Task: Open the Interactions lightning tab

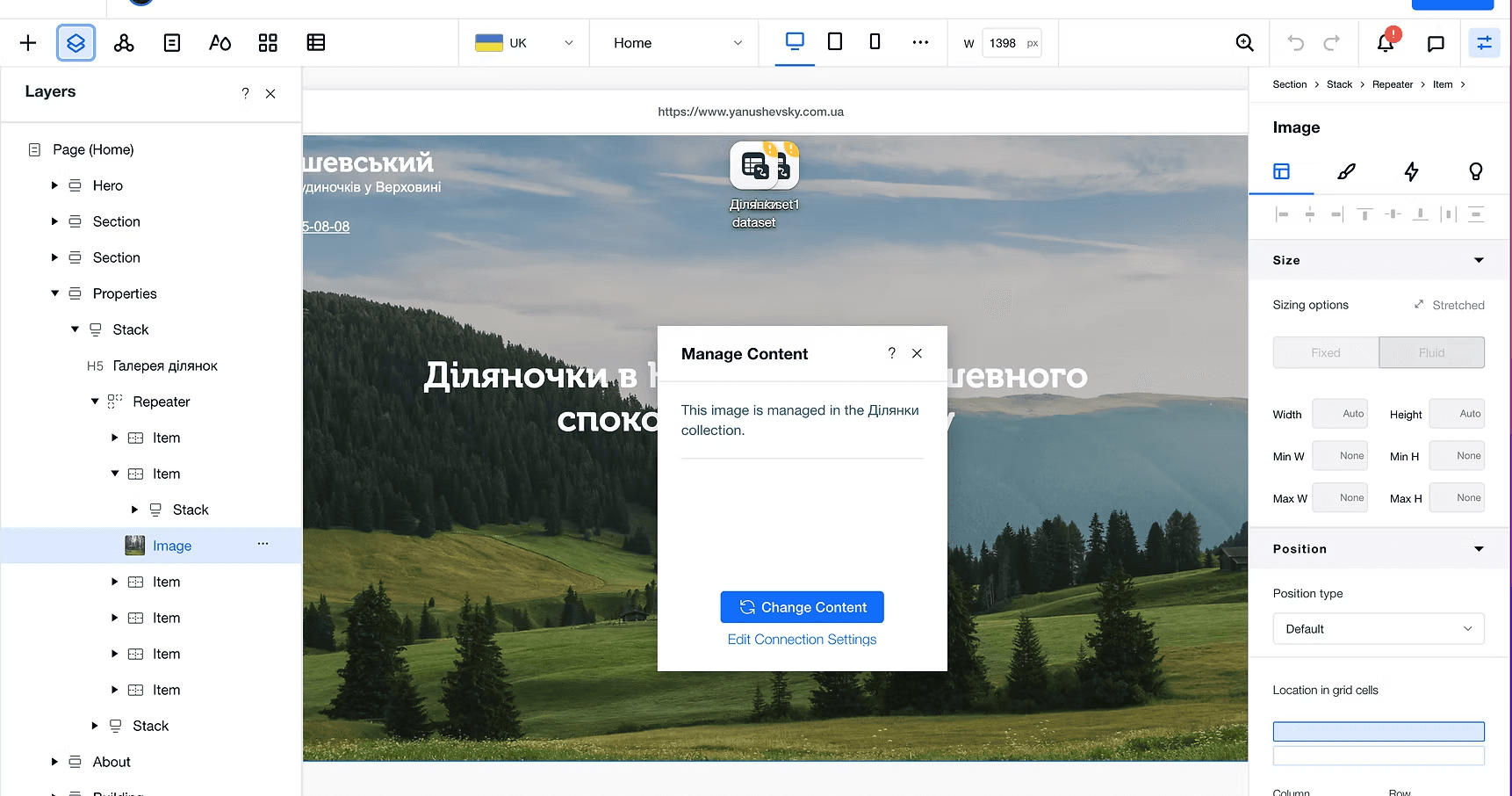Action: click(1411, 171)
